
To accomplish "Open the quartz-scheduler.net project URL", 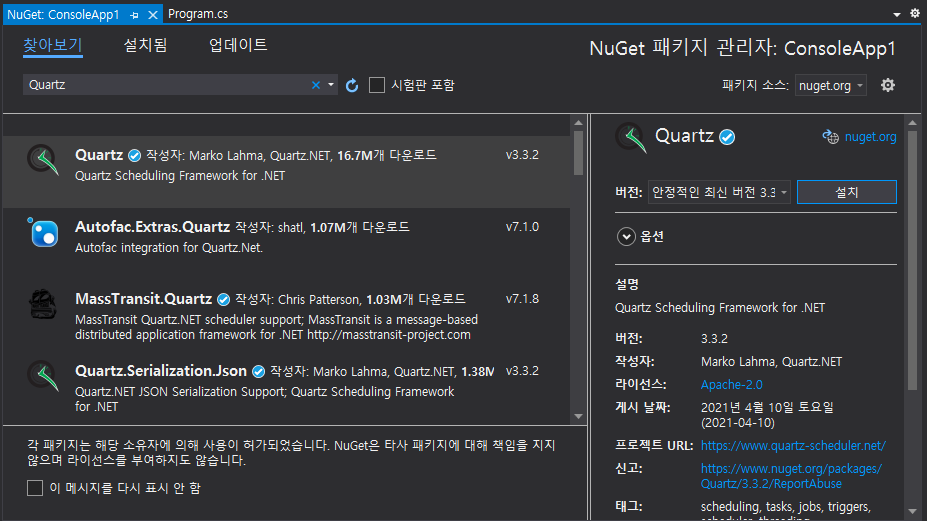I will tap(793, 446).
